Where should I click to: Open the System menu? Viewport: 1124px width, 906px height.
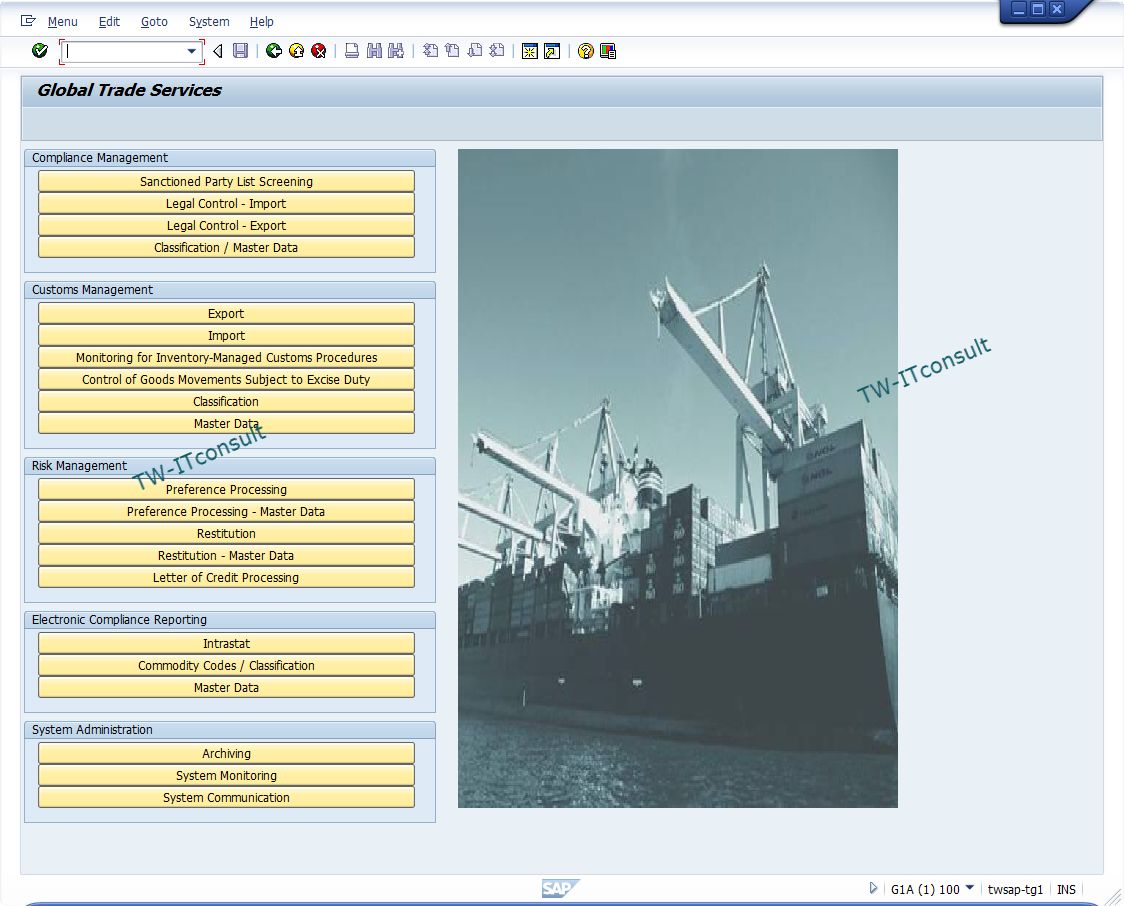point(208,21)
